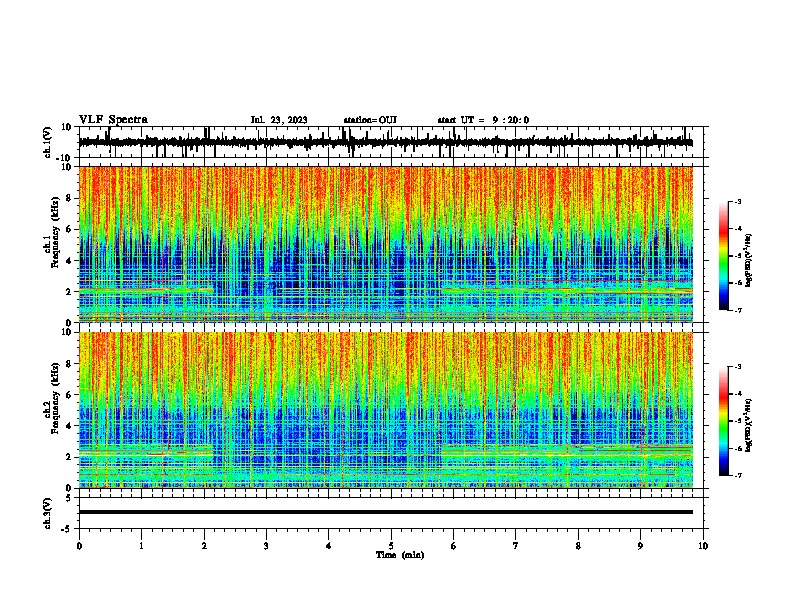Click the "6" kHz tick on ch.2 spectrogram
Screen dimensions: 792x612
tap(69, 394)
